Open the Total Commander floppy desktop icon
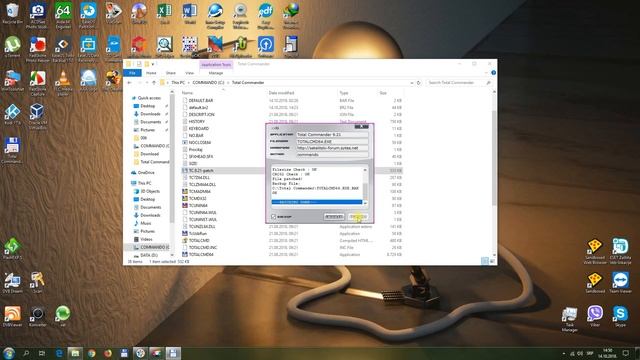Image resolution: width=640 pixels, height=360 pixels. click(x=12, y=150)
